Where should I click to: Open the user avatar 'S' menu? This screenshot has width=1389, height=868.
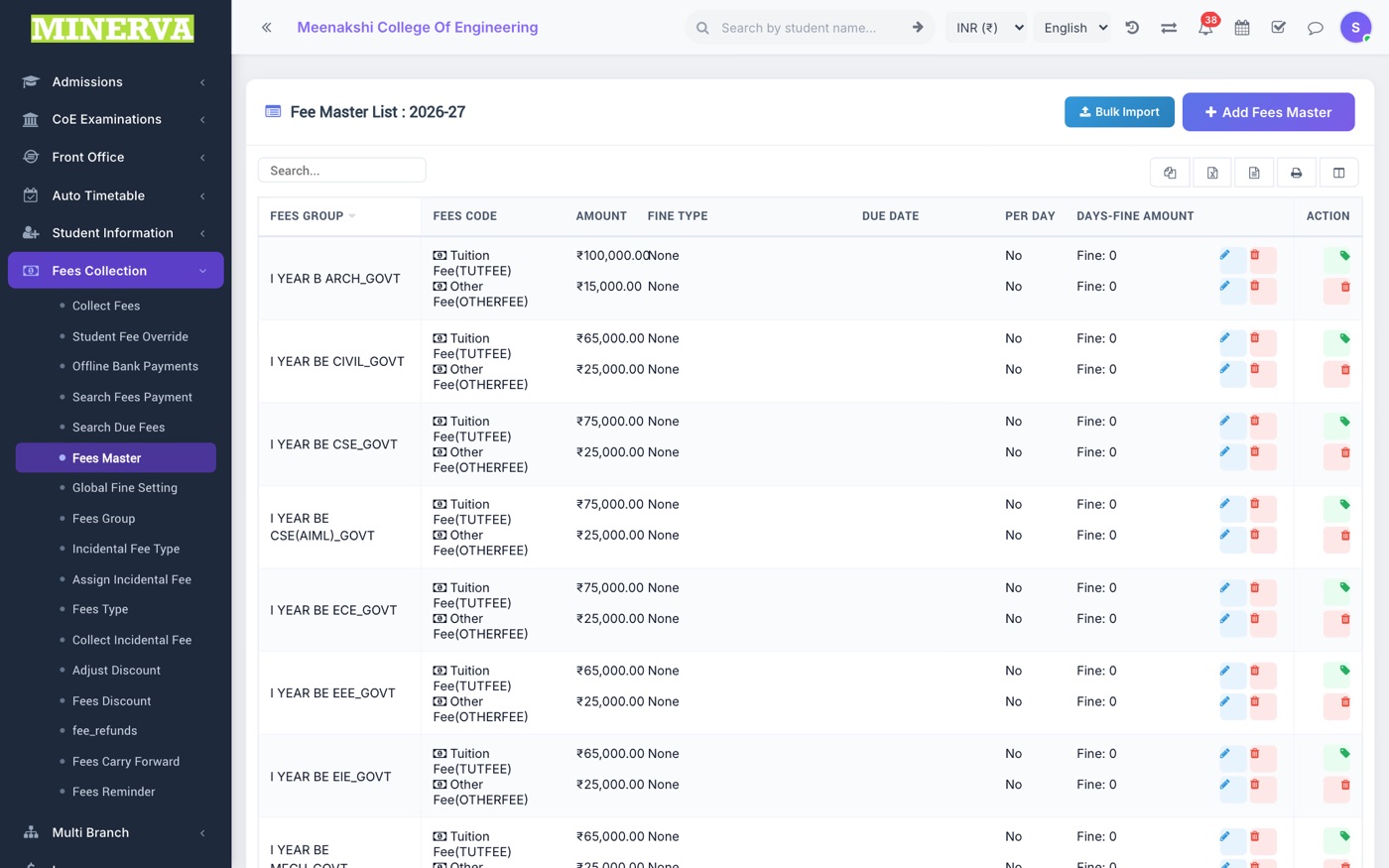point(1355,28)
